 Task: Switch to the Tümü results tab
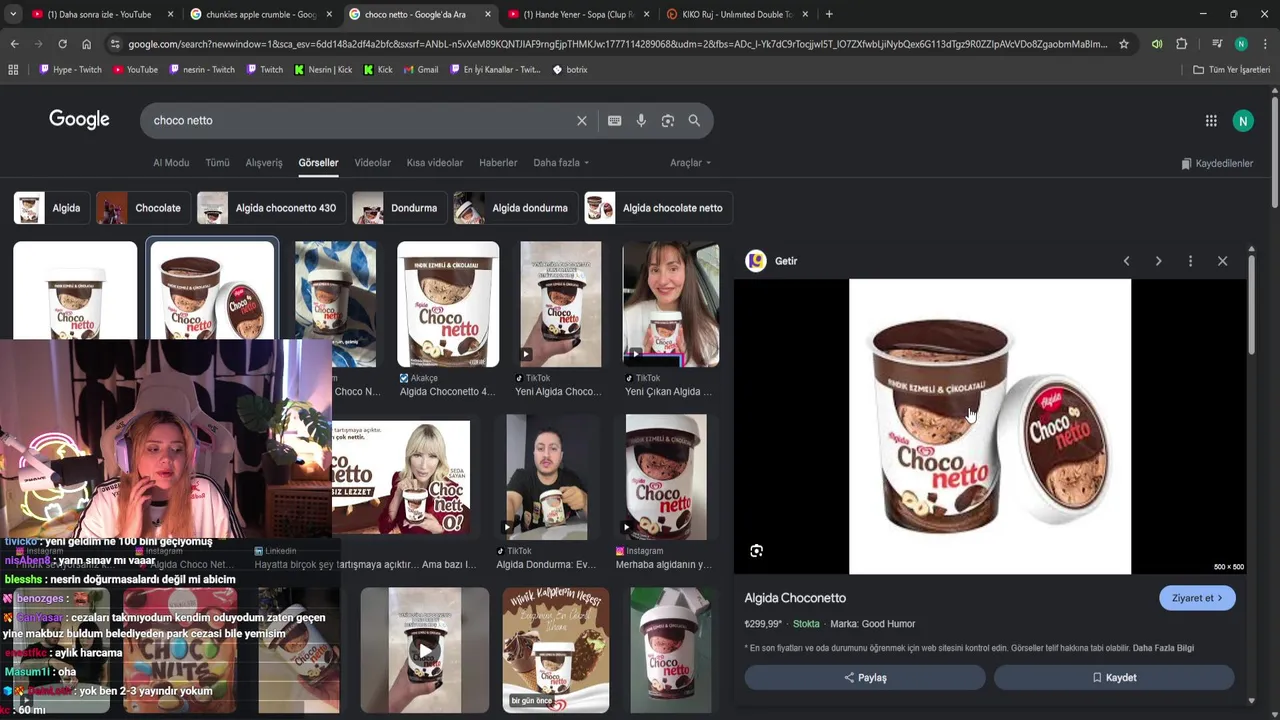pyautogui.click(x=217, y=163)
